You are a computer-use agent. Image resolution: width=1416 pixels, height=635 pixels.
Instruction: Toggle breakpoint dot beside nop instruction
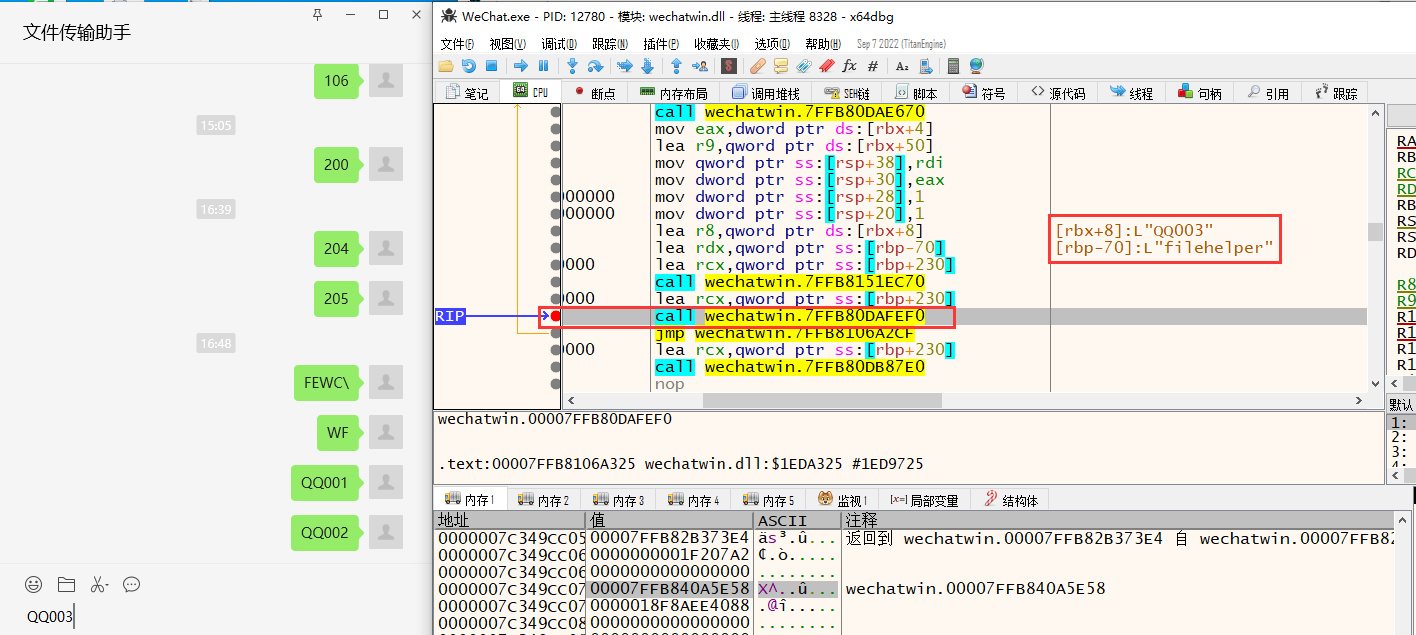[x=556, y=384]
